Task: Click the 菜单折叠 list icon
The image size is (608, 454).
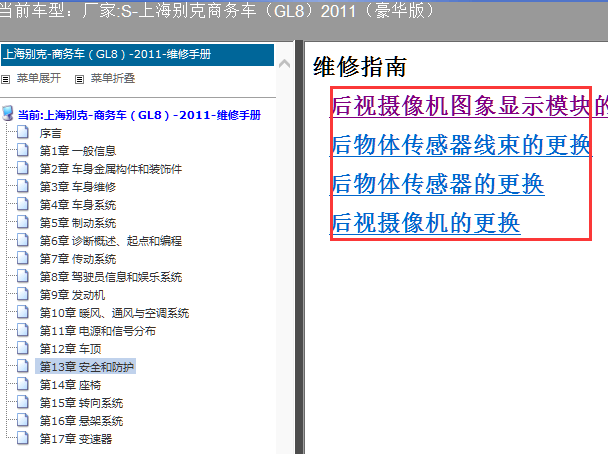Action: (79, 79)
